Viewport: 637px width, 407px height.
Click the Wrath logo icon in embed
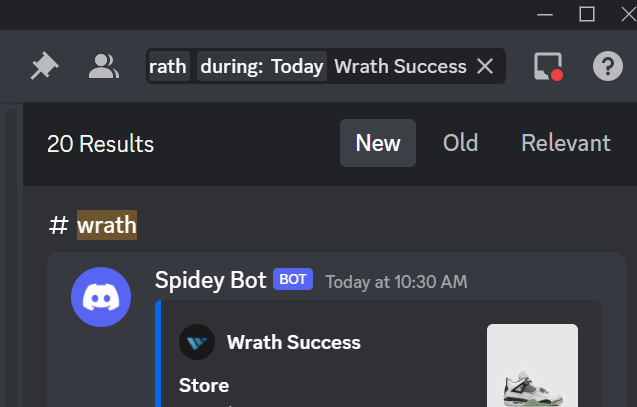197,342
